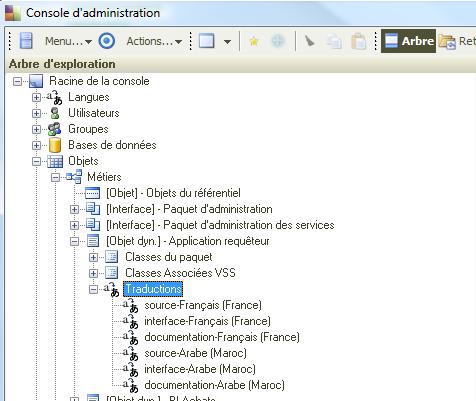The width and height of the screenshot is (476, 401).
Task: Select the Classes du paquet item
Action: [169, 257]
